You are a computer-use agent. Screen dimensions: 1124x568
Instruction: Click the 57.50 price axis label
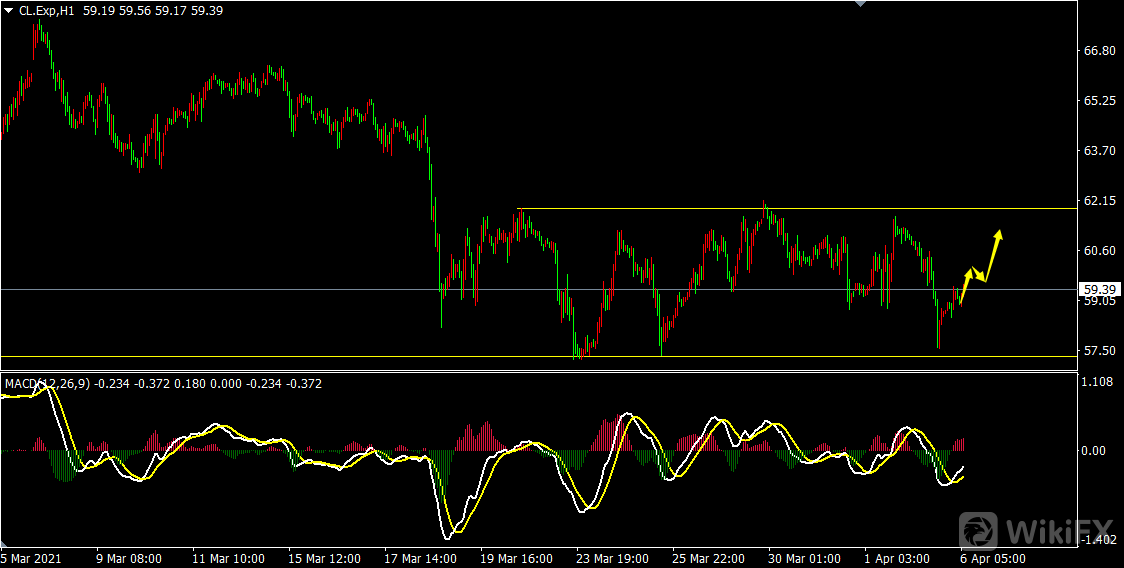tap(1100, 351)
